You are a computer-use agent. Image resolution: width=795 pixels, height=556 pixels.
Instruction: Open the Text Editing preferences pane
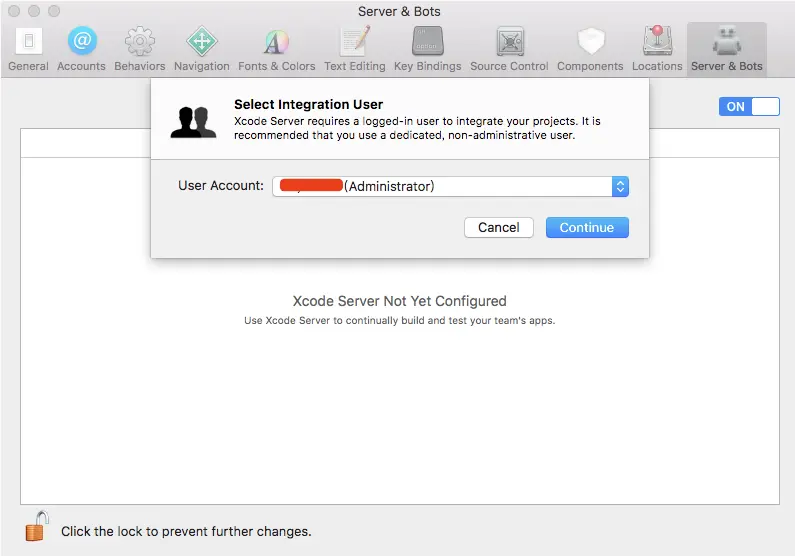click(x=355, y=49)
